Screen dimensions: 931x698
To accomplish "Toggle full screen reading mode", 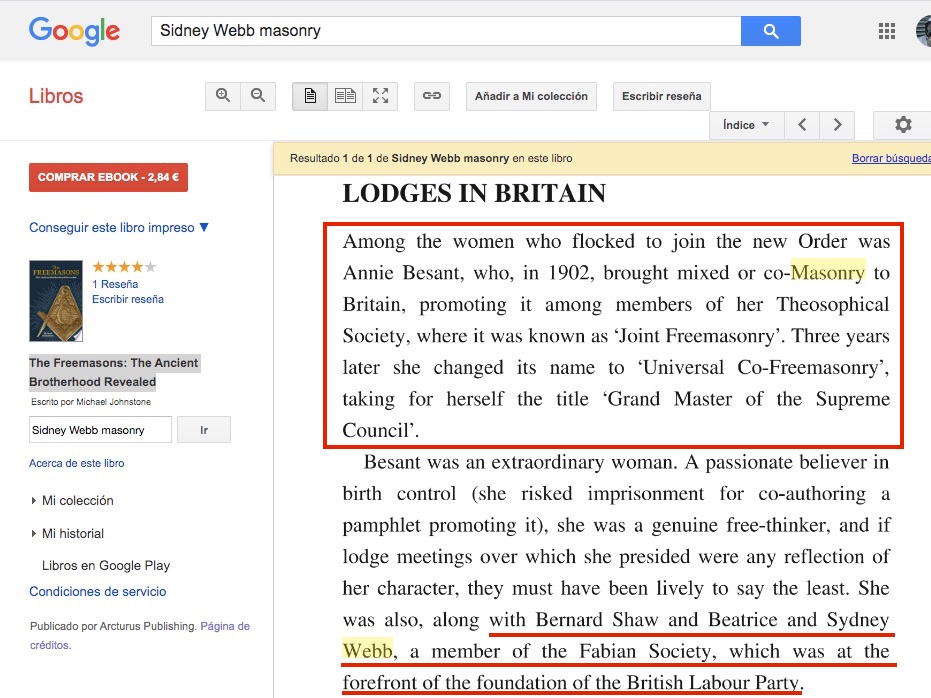I will tap(380, 96).
